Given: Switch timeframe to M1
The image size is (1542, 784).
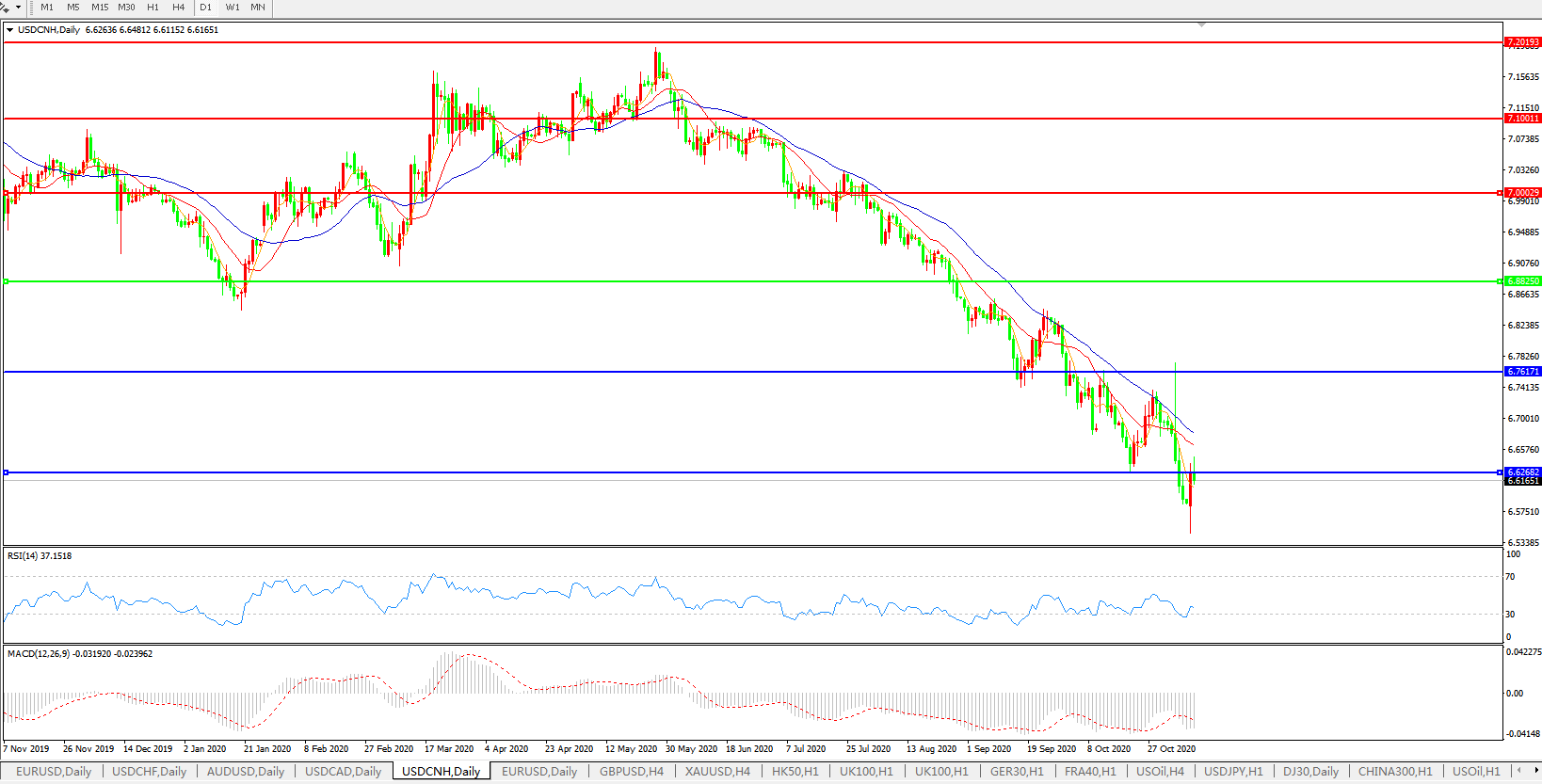Looking at the screenshot, I should [x=47, y=8].
